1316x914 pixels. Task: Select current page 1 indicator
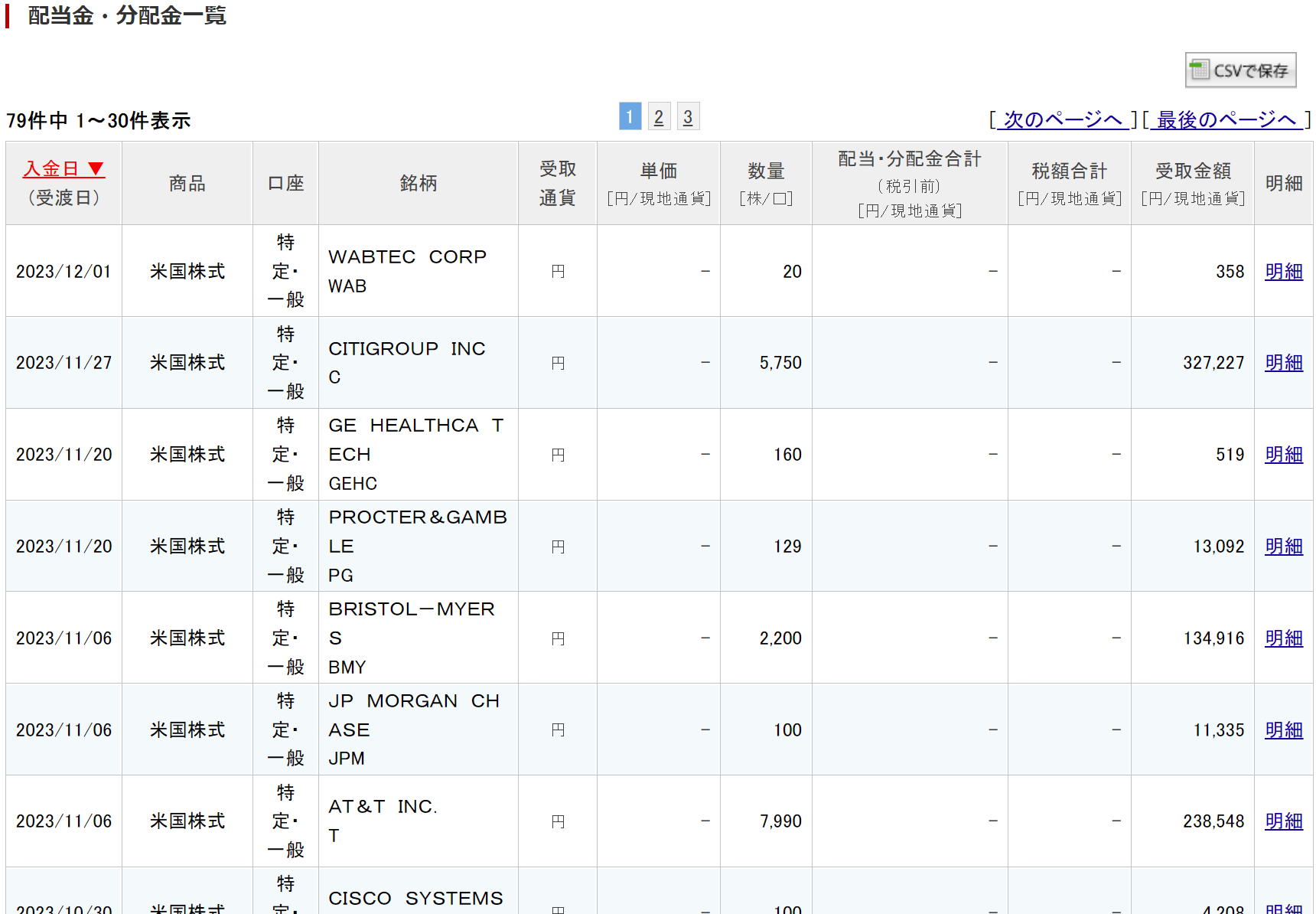pos(630,116)
